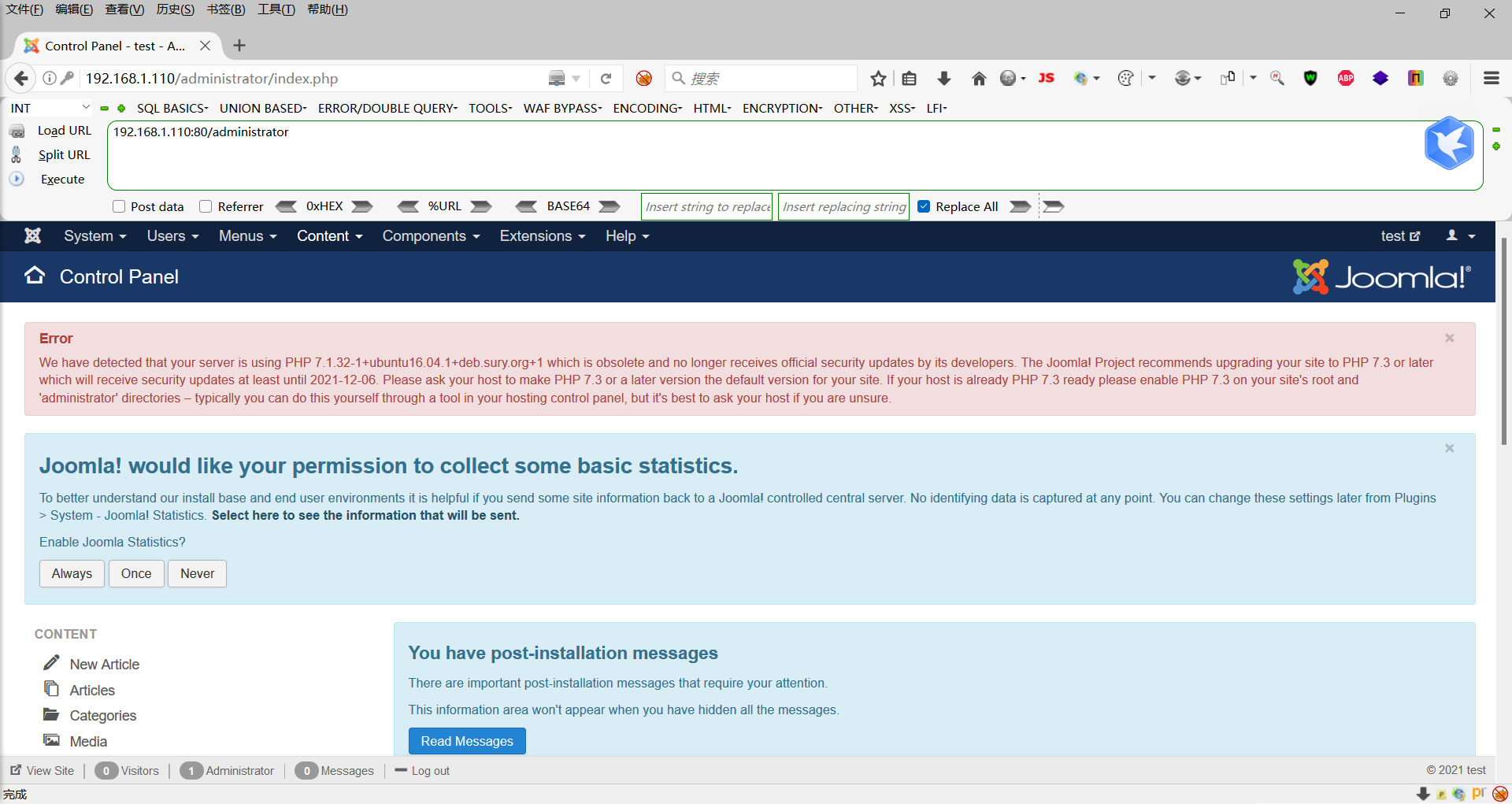Click the View Site link

pos(43,771)
